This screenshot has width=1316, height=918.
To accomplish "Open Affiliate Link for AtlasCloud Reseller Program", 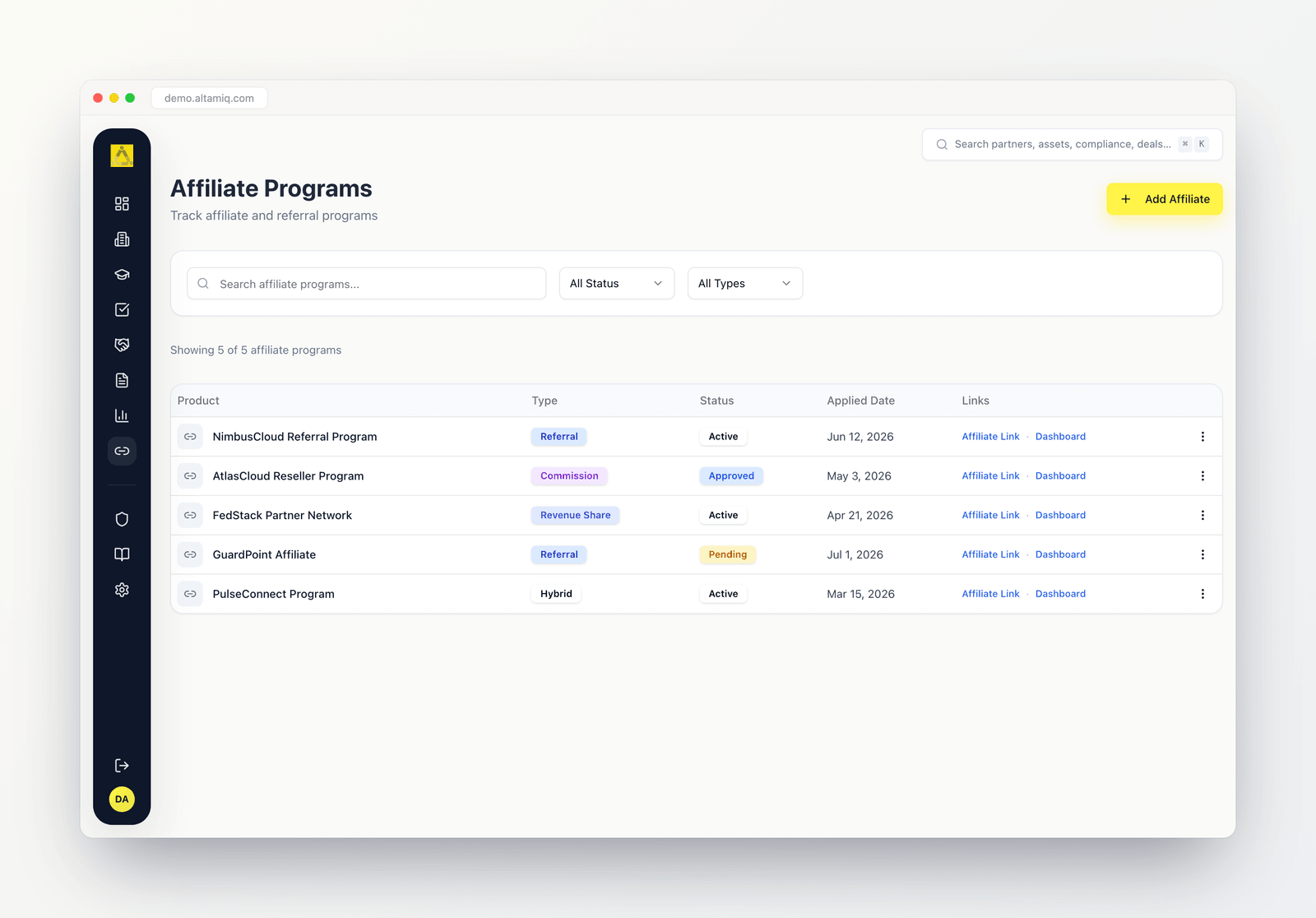I will [x=990, y=476].
